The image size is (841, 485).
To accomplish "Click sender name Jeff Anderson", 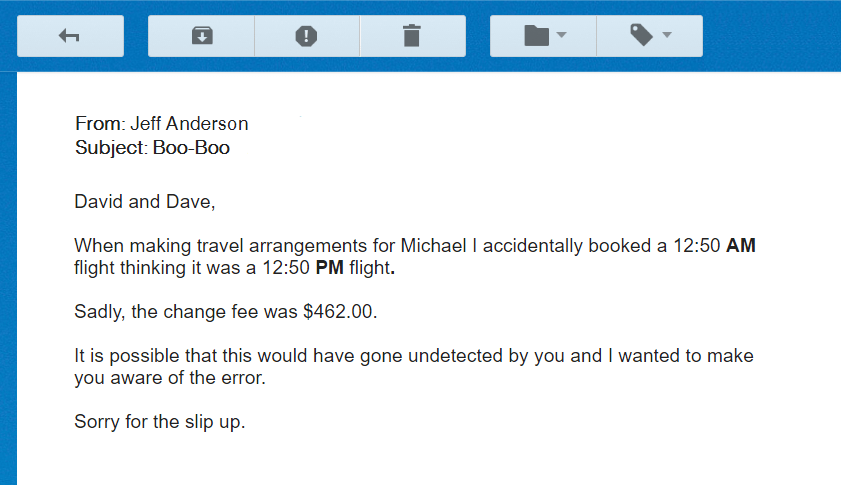I will (189, 124).
